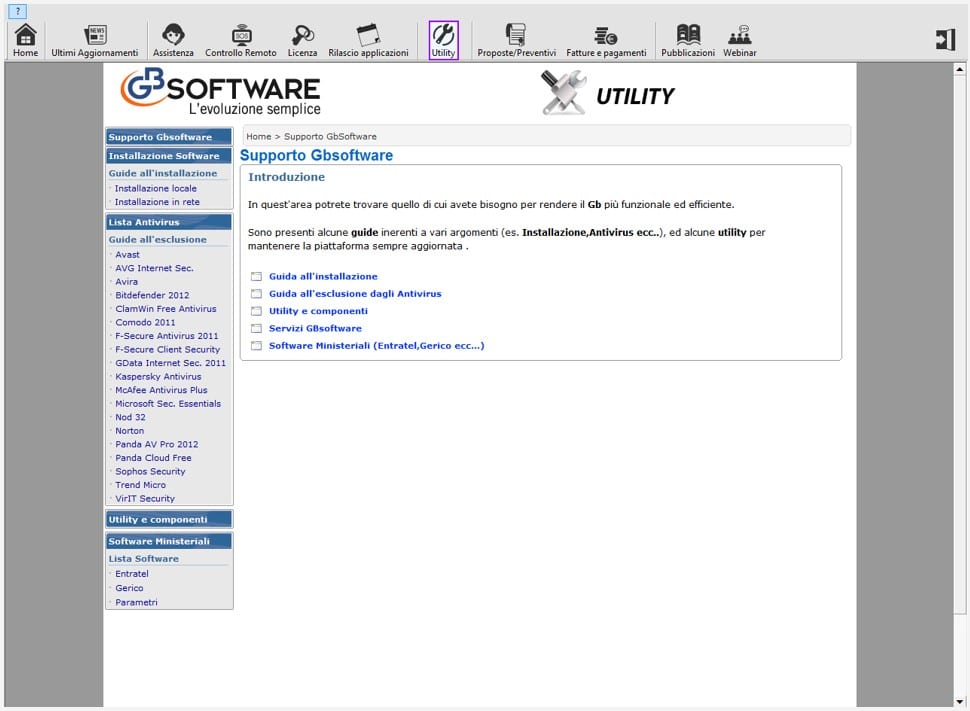
Task: Select Microsoft Sec. Essentials guide
Action: [x=168, y=404]
